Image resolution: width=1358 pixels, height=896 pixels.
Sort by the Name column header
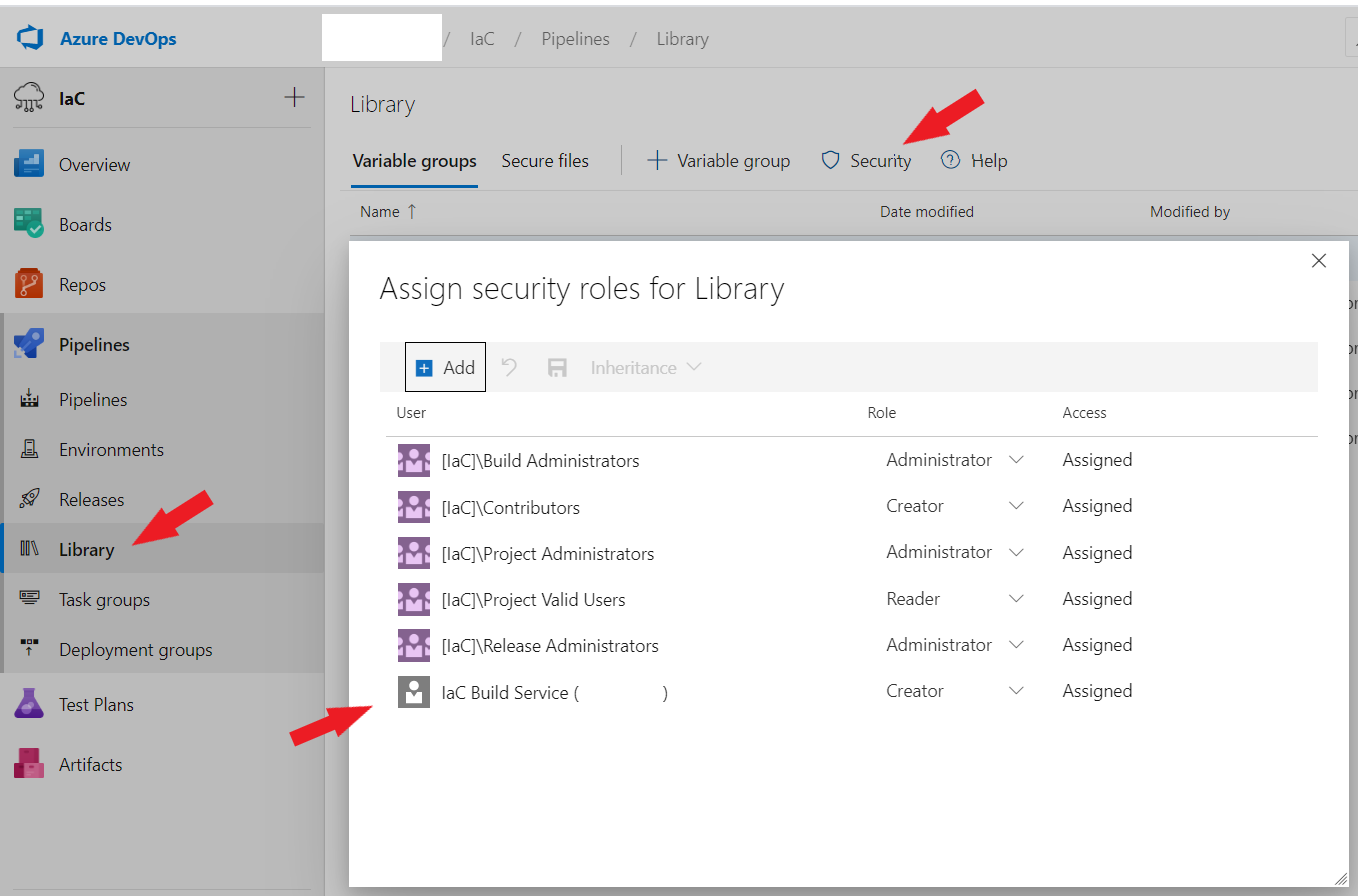click(380, 212)
